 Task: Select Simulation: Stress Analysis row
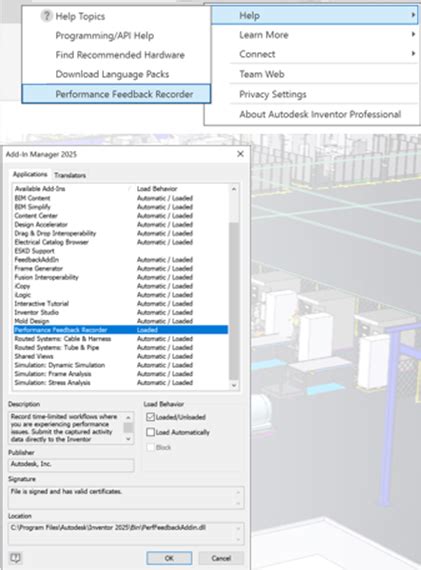click(x=121, y=382)
